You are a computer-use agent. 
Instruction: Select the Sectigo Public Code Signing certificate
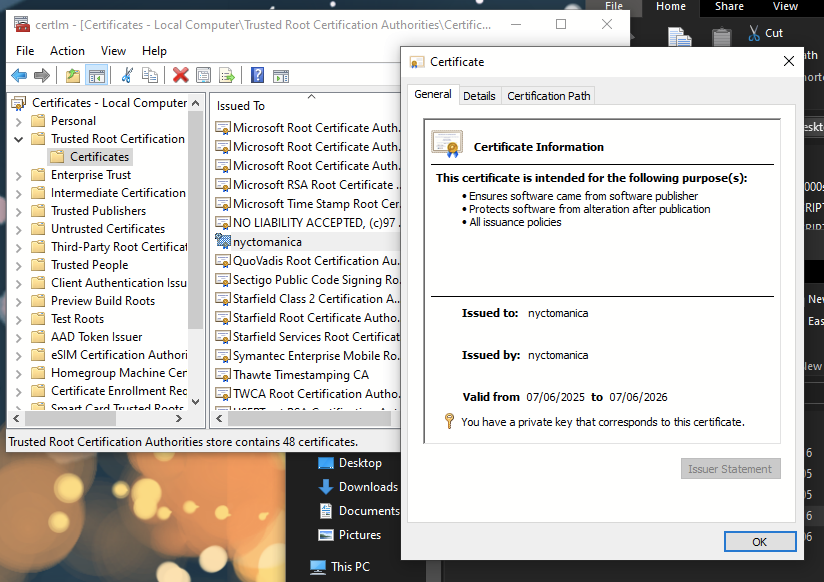(308, 280)
